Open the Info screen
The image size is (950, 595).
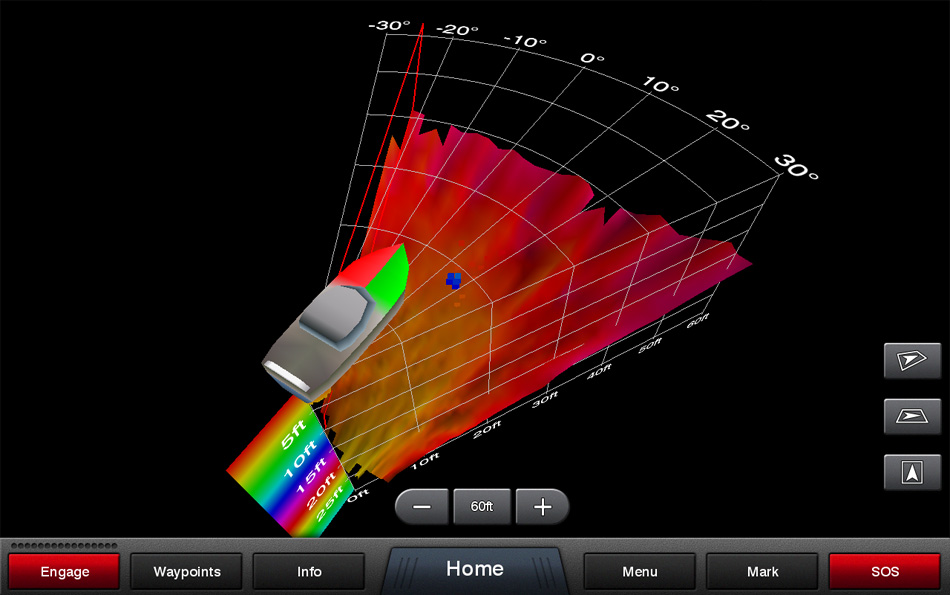[309, 572]
